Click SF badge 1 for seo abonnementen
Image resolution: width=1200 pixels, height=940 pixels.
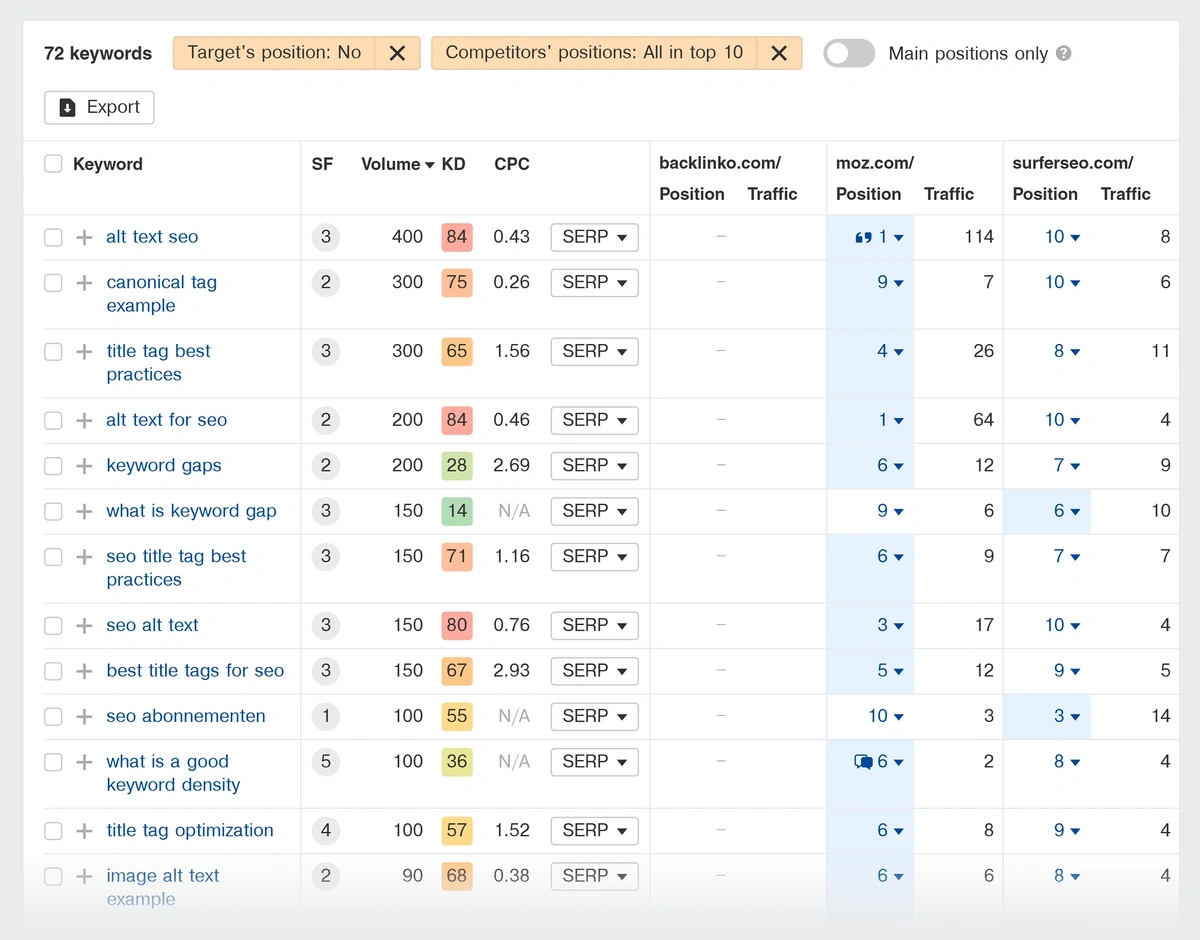[x=325, y=716]
